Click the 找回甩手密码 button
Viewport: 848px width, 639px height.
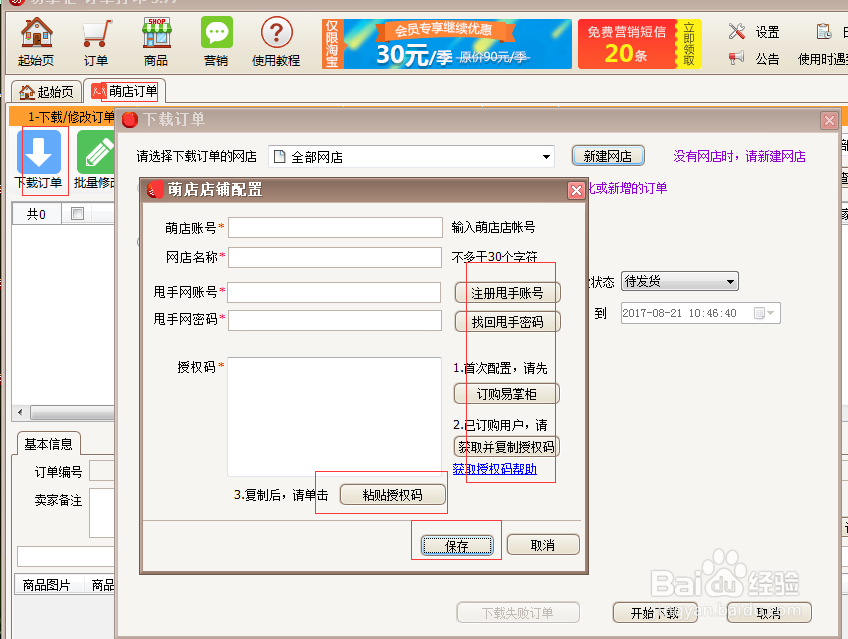pos(507,322)
